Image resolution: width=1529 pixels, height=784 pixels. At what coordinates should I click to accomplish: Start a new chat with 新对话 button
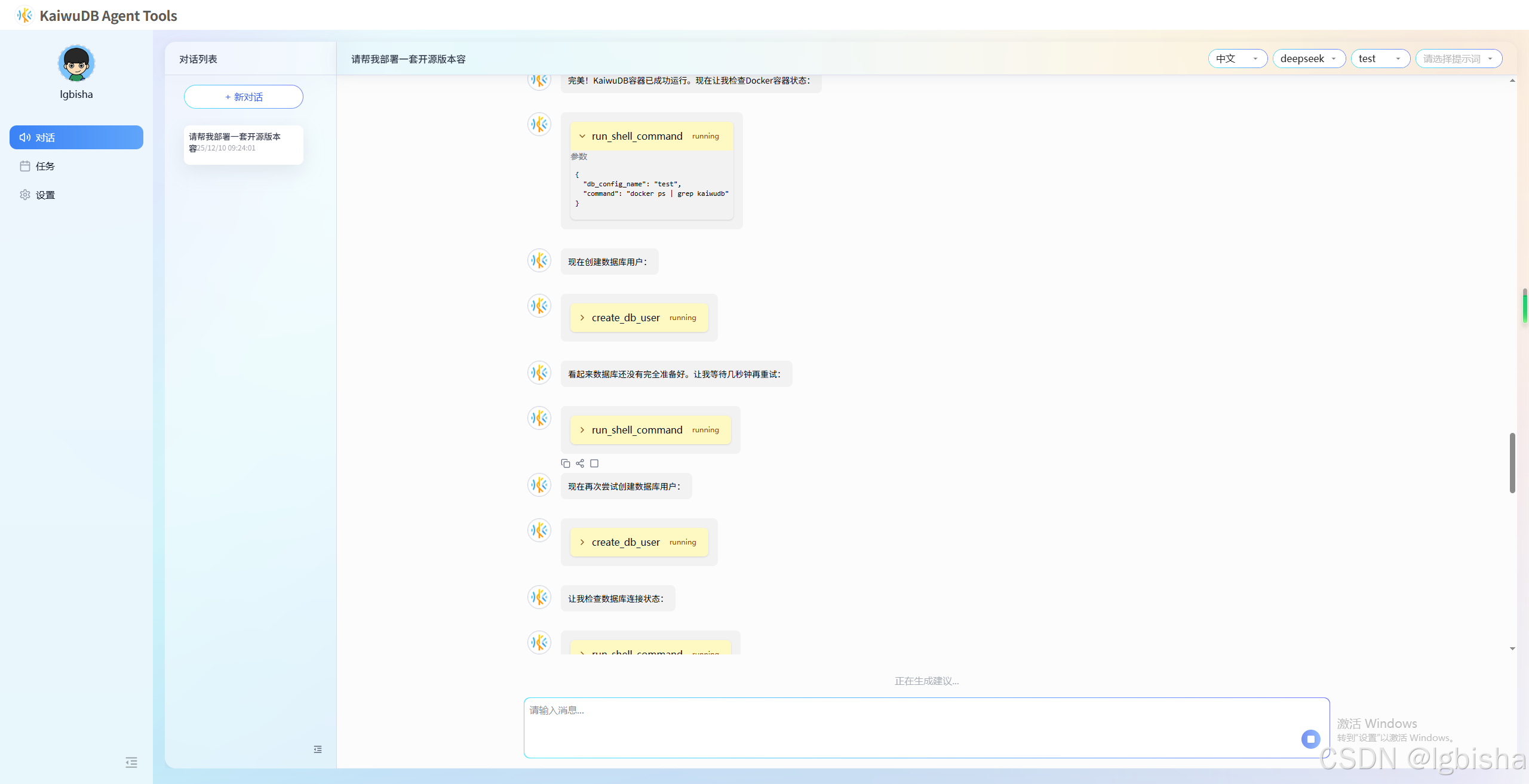point(244,97)
